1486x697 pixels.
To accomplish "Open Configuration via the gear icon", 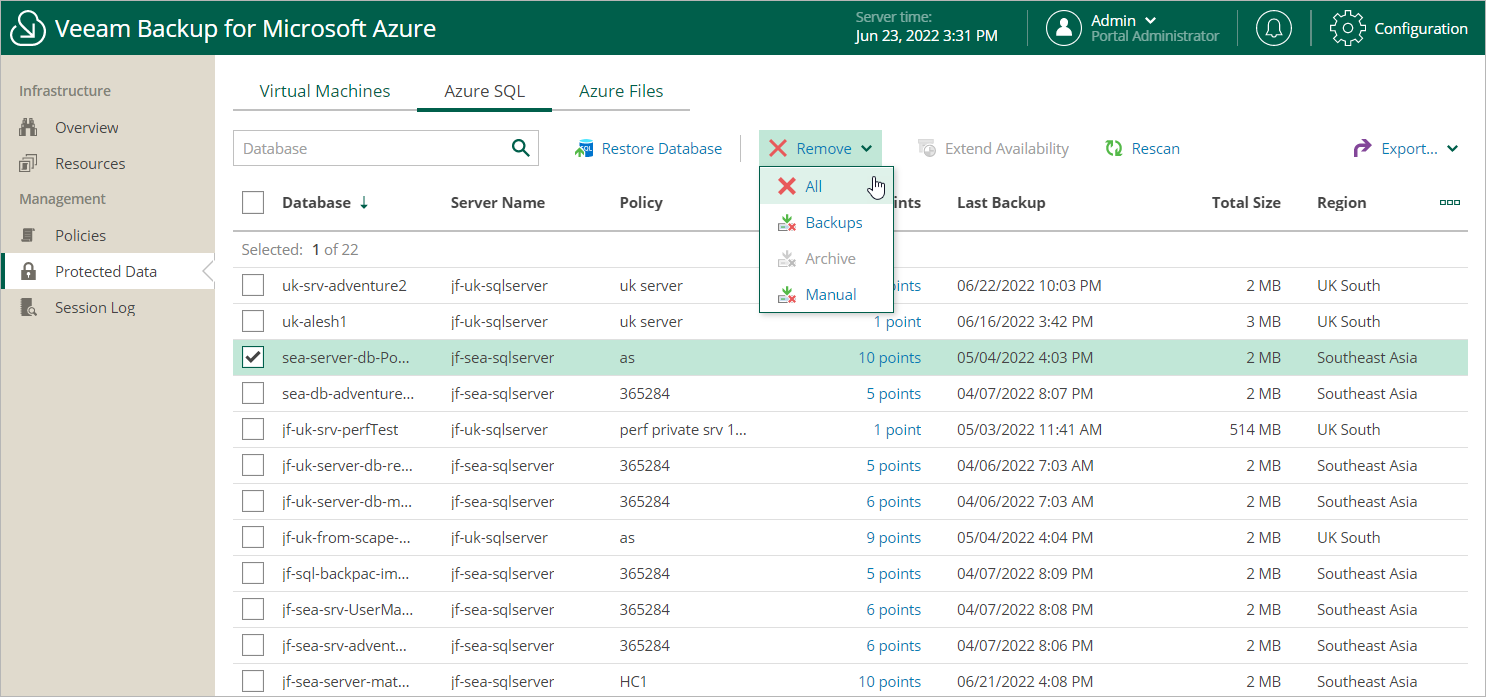I will pyautogui.click(x=1347, y=28).
